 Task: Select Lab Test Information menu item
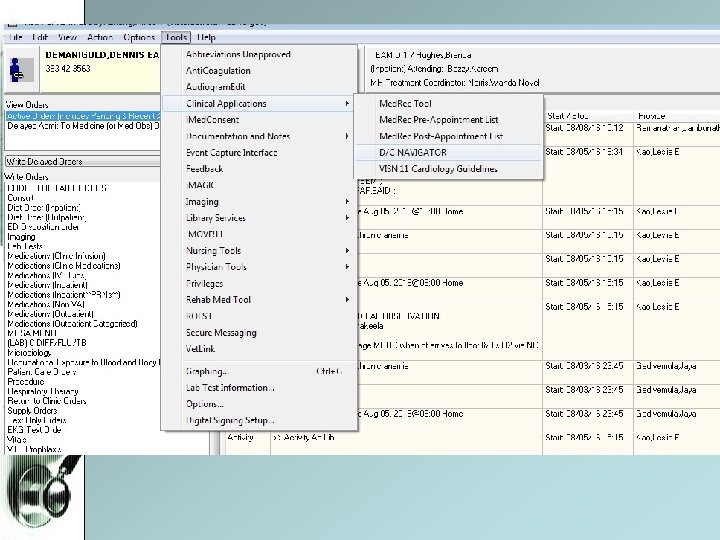259,388
